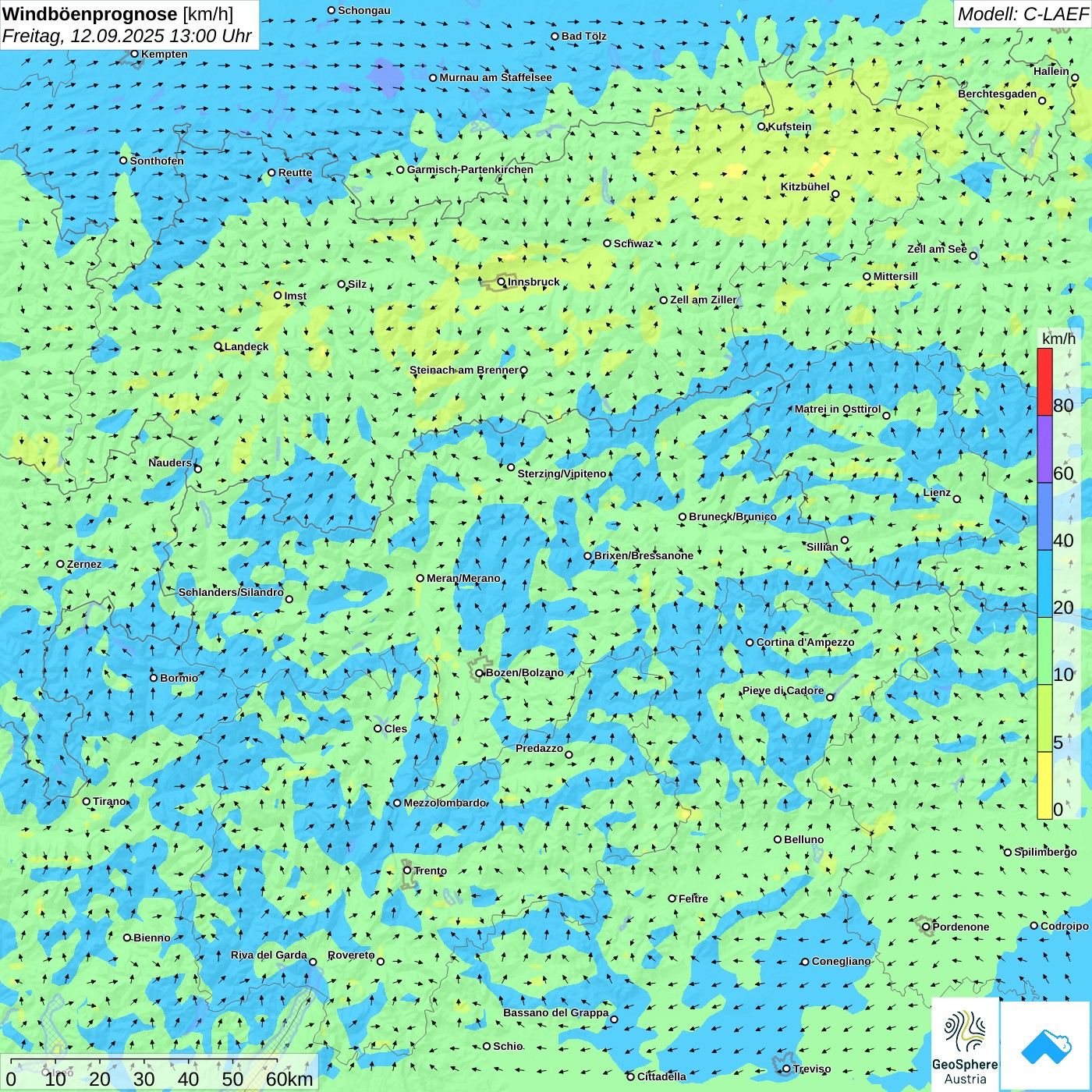Click the Pieve di Cadore label

[x=783, y=690]
